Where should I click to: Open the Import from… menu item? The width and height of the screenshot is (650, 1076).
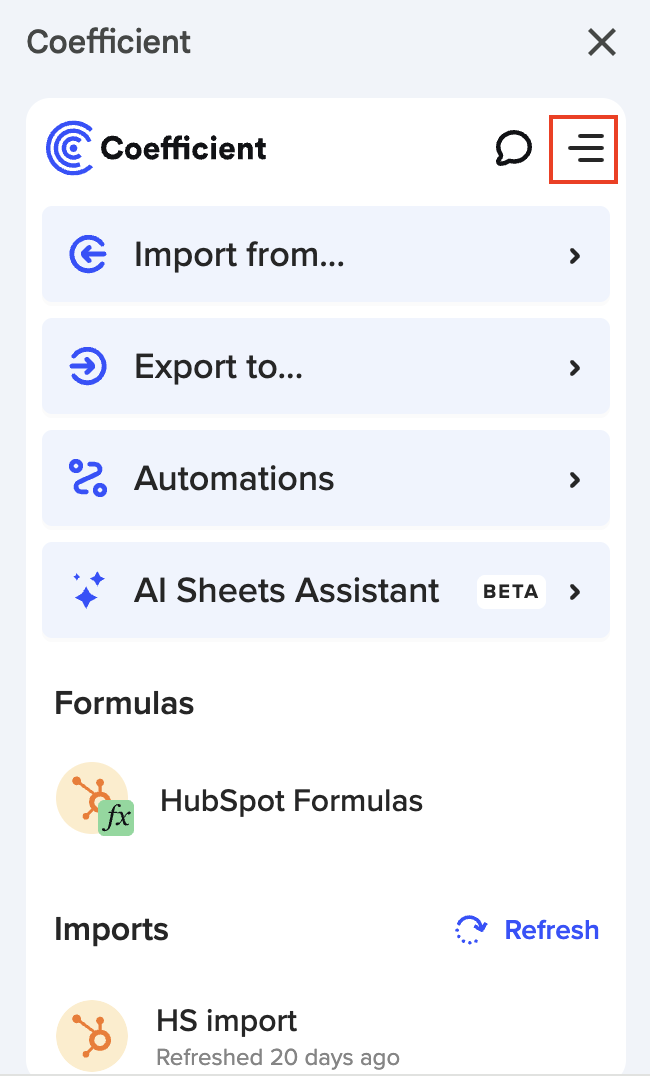[x=239, y=255]
